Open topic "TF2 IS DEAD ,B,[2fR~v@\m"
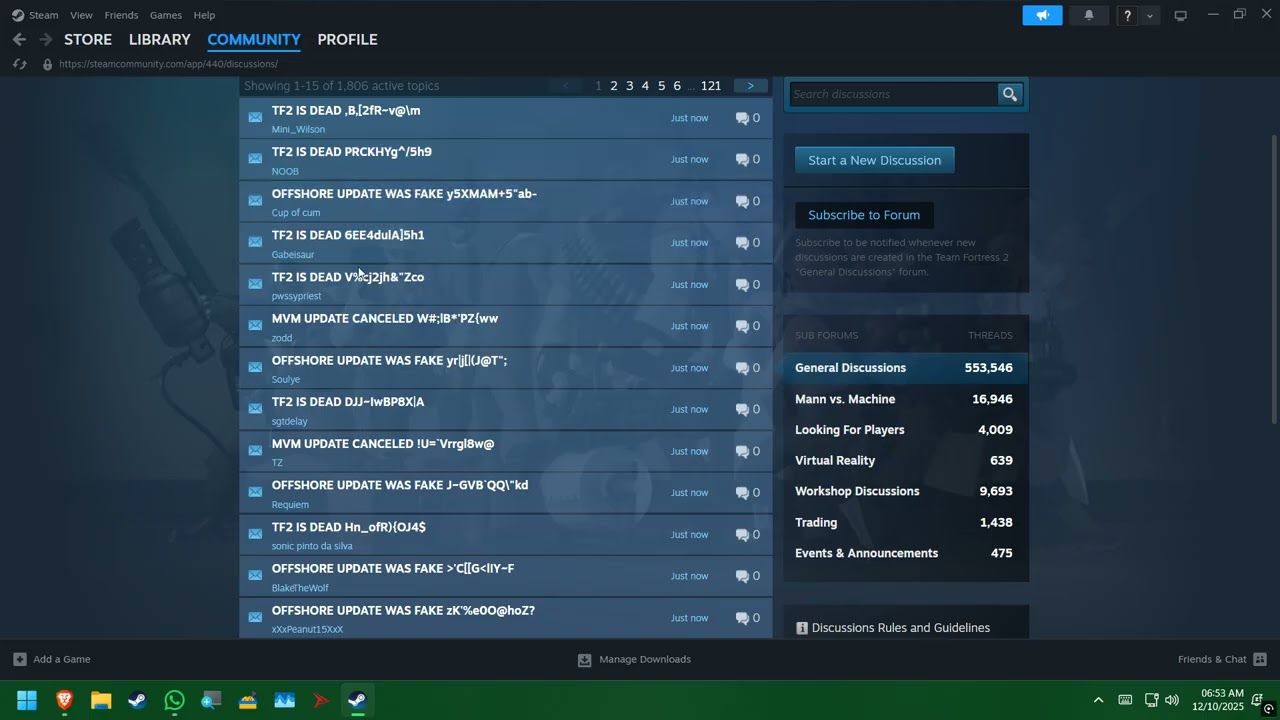 (346, 111)
